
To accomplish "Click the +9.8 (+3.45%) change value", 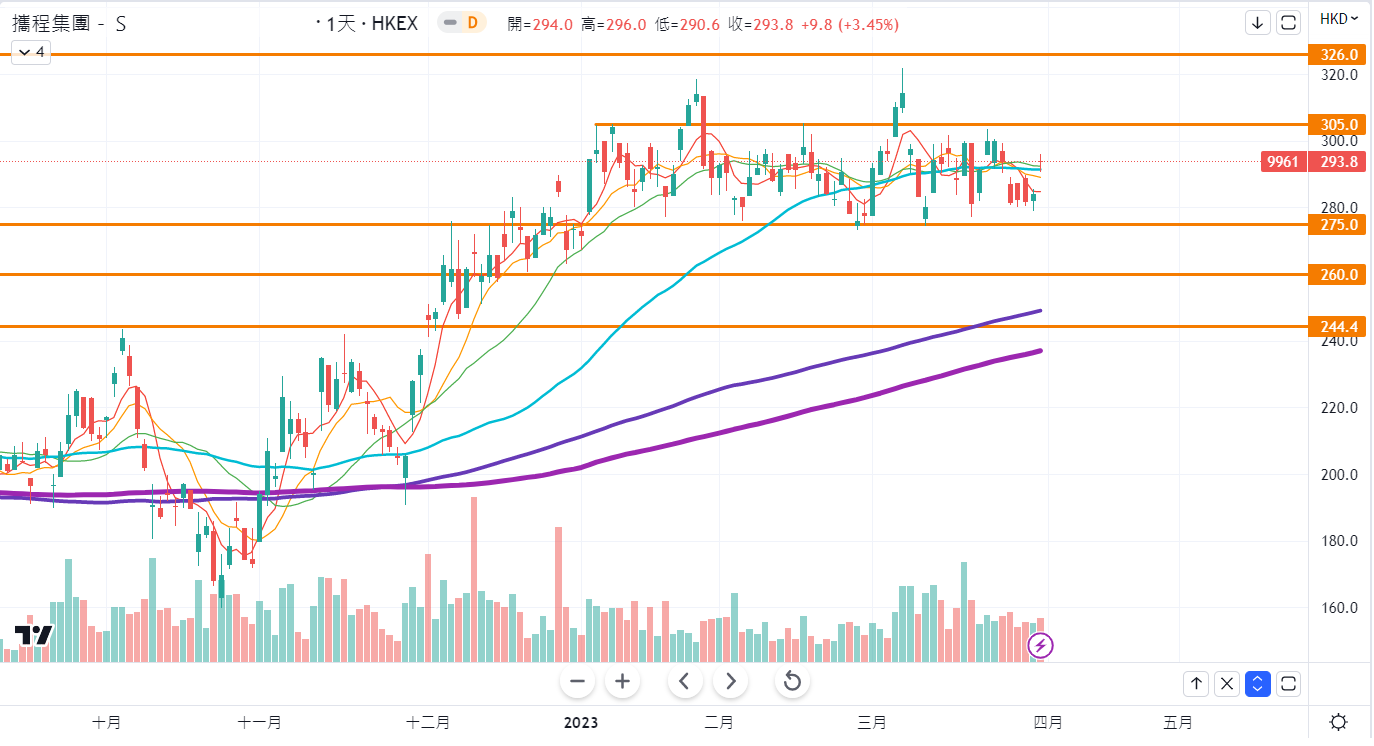I will click(850, 24).
